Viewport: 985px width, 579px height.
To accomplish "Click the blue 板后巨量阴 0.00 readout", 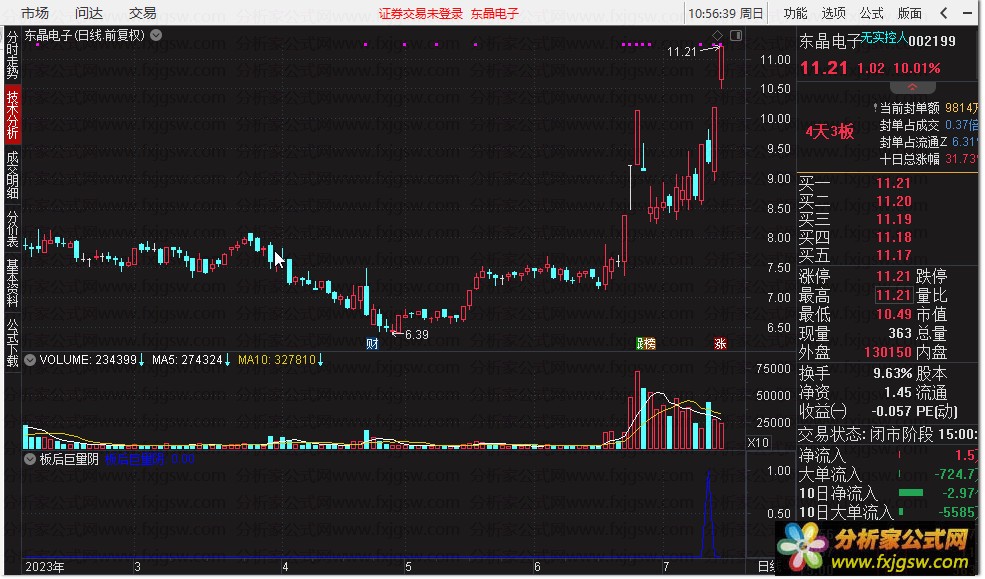I will pos(149,460).
